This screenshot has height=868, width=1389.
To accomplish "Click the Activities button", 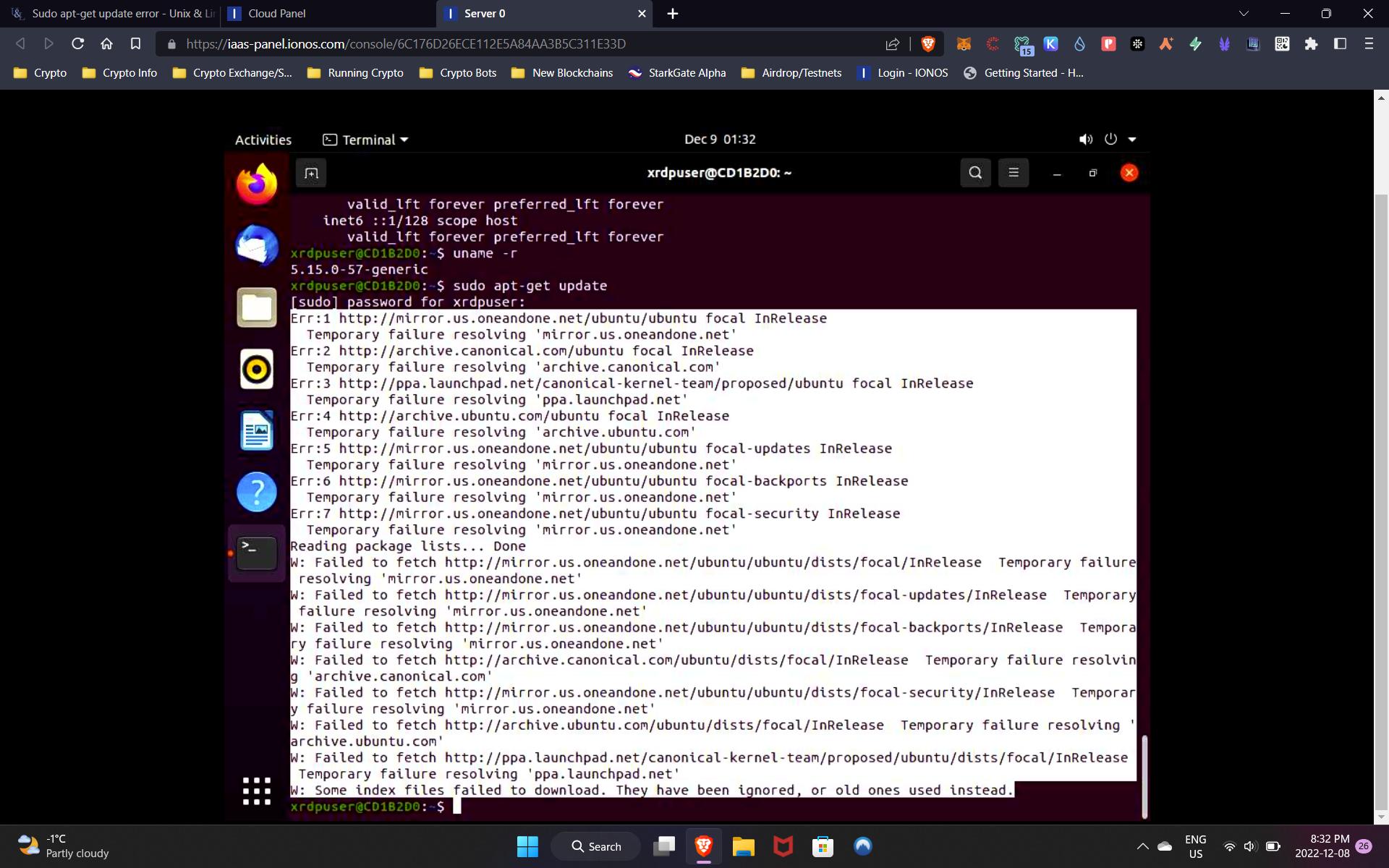I will pyautogui.click(x=263, y=140).
